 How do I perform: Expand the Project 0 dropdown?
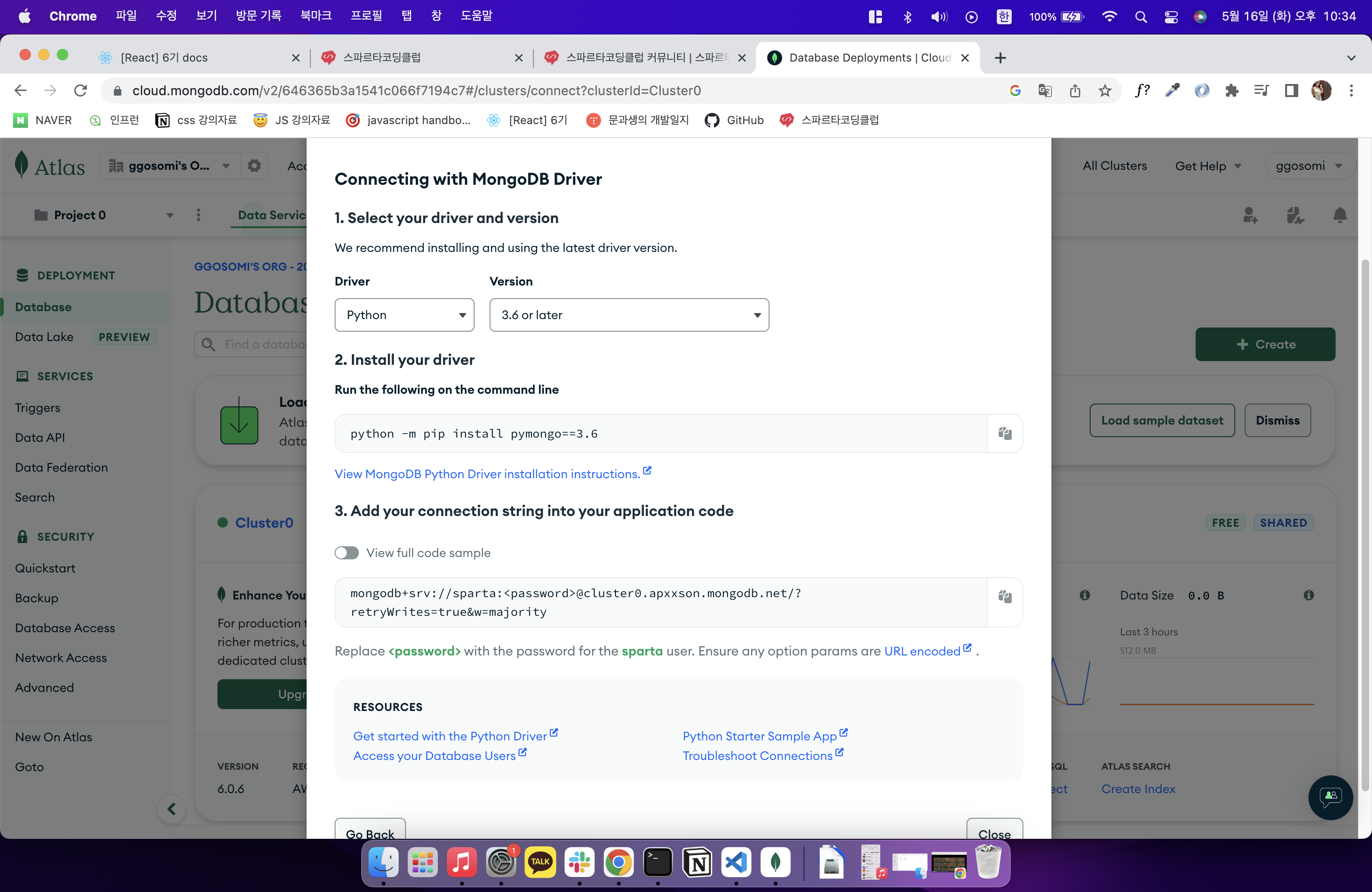tap(104, 215)
